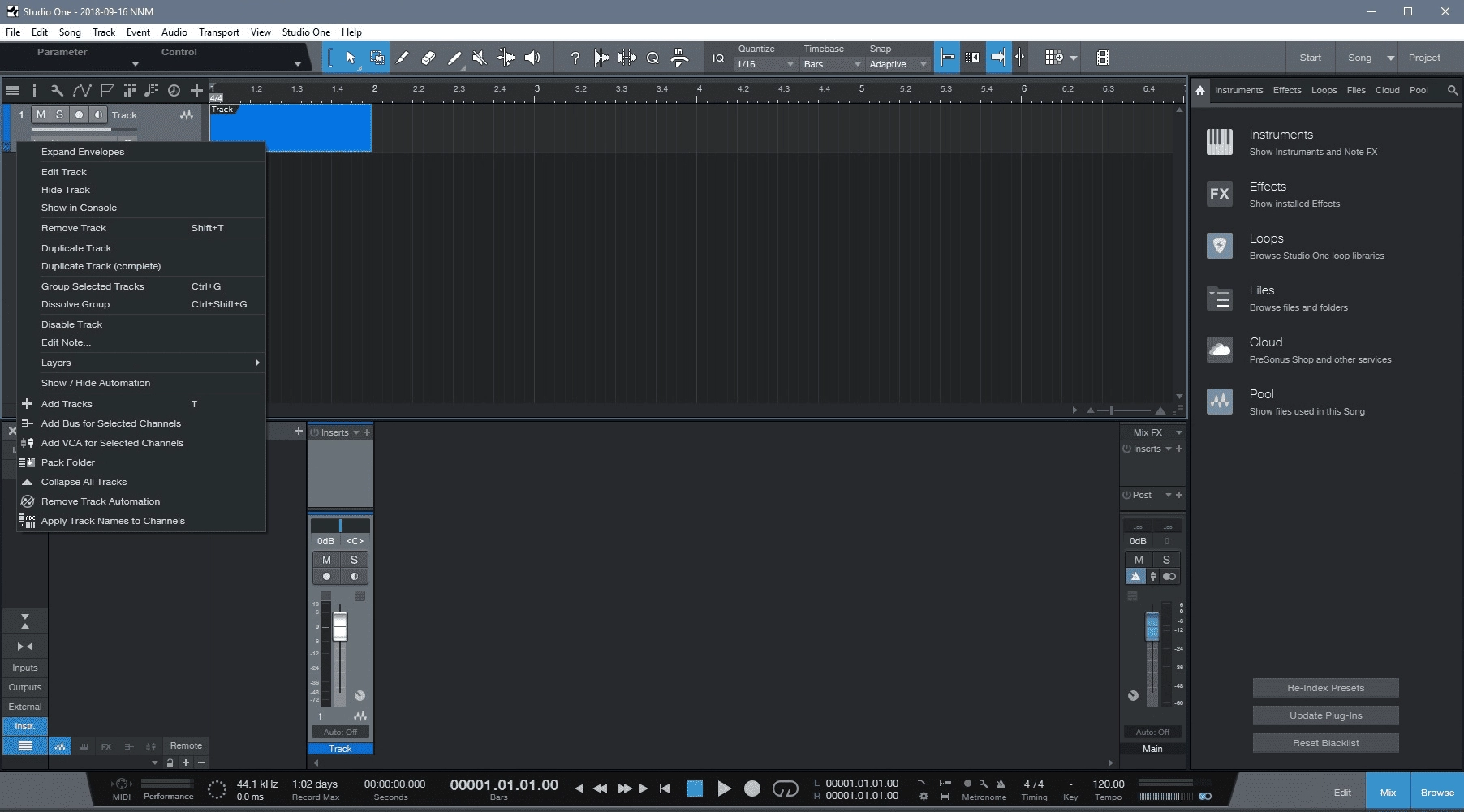
Task: Open the Quantize 1/16 dropdown
Action: [x=765, y=64]
